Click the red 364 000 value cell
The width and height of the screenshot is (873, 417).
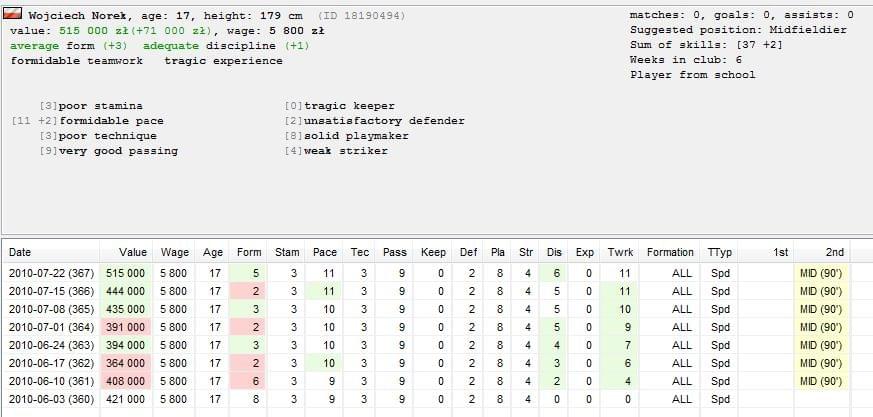[126, 364]
